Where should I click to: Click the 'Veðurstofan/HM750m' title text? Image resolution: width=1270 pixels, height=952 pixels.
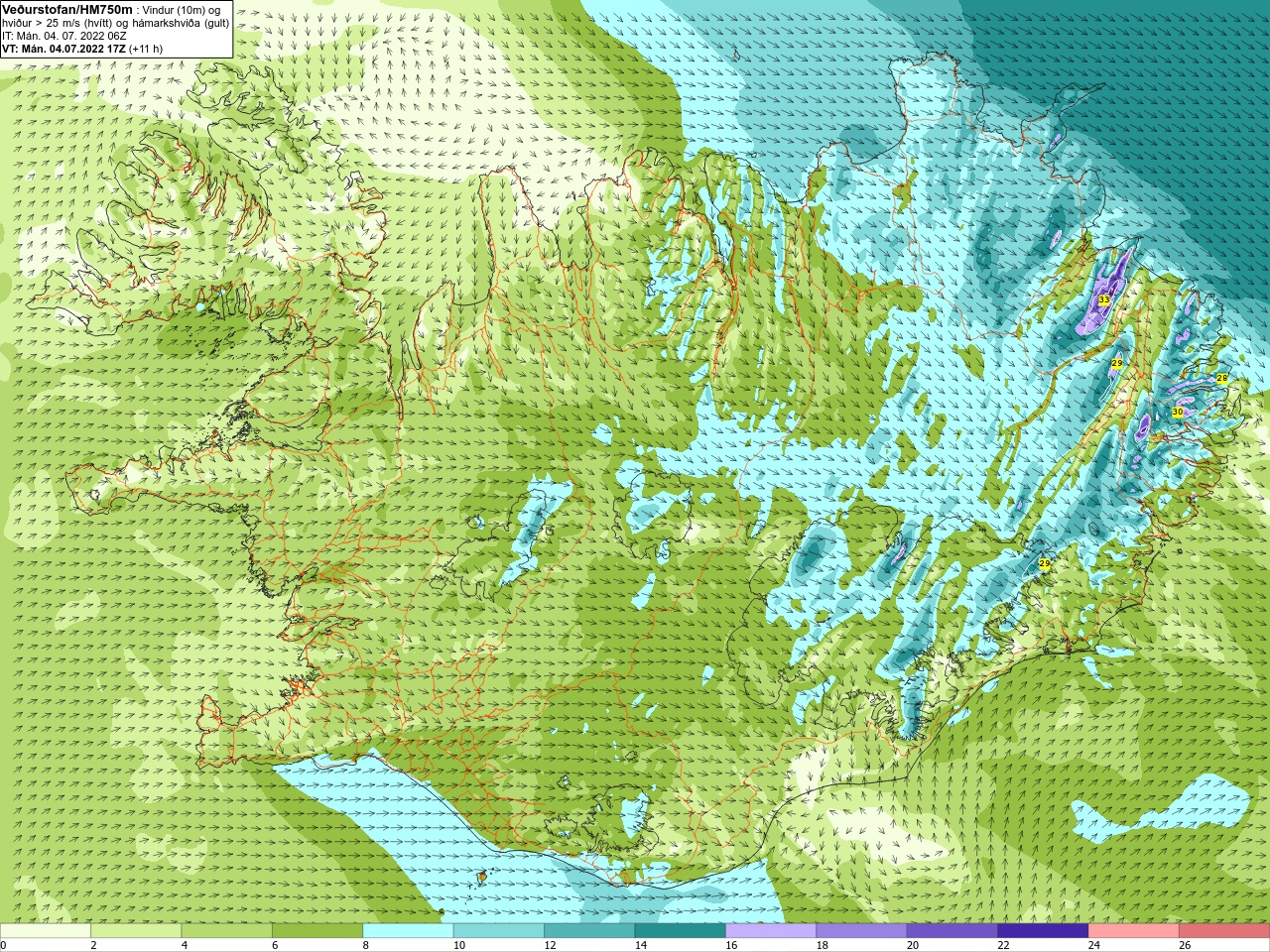[66, 9]
